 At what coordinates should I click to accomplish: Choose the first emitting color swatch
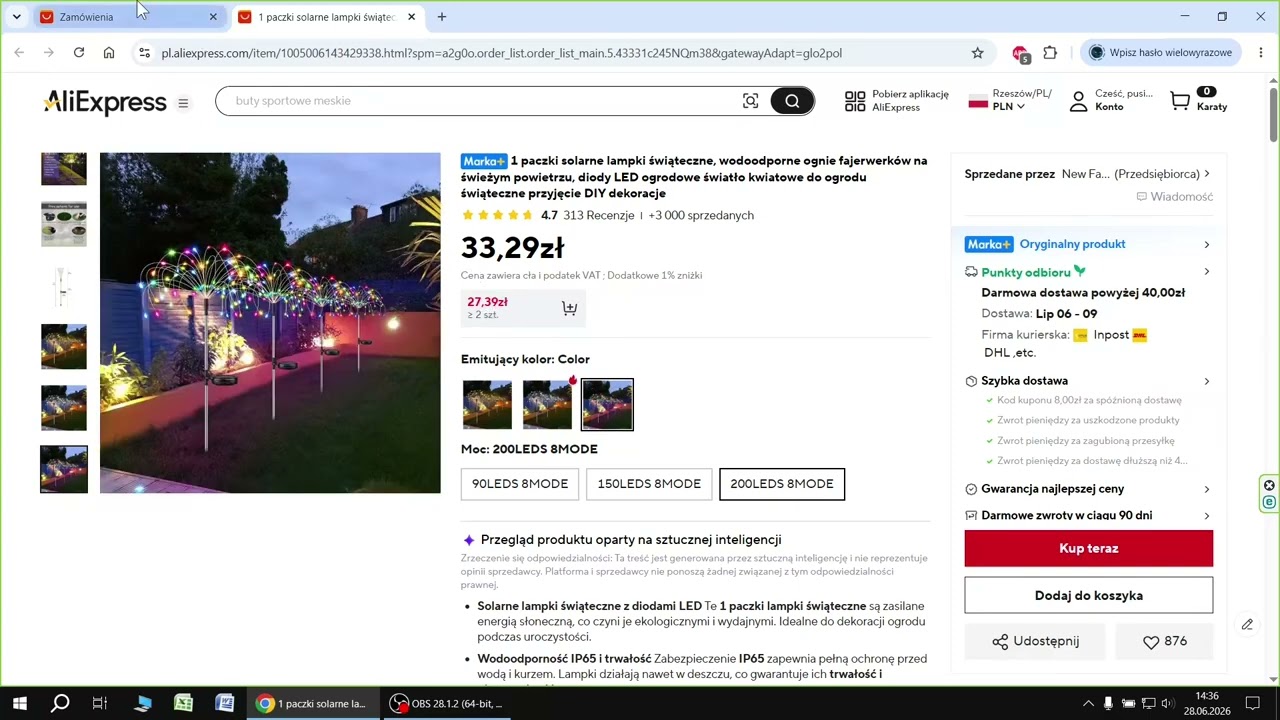pyautogui.click(x=487, y=404)
